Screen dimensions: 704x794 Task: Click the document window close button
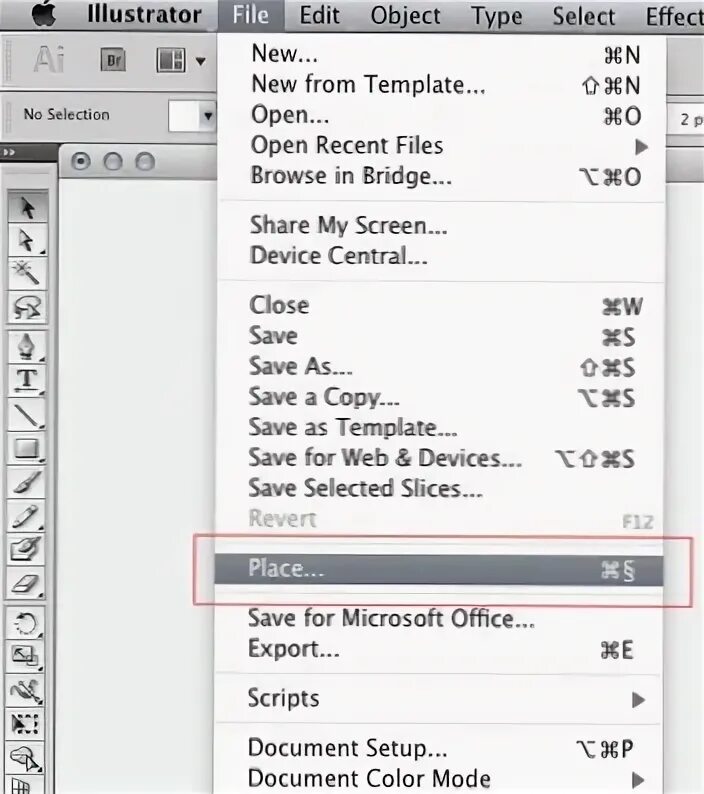pyautogui.click(x=81, y=162)
